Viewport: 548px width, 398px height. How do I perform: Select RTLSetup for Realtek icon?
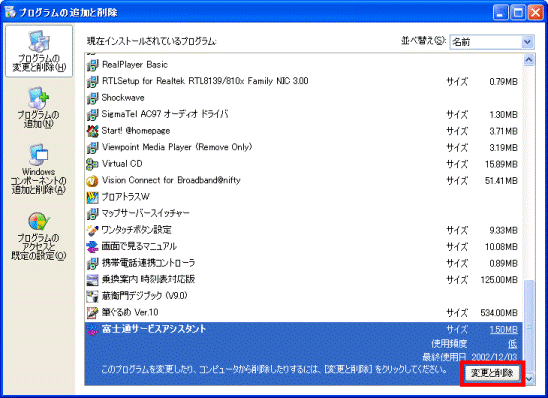tap(93, 81)
